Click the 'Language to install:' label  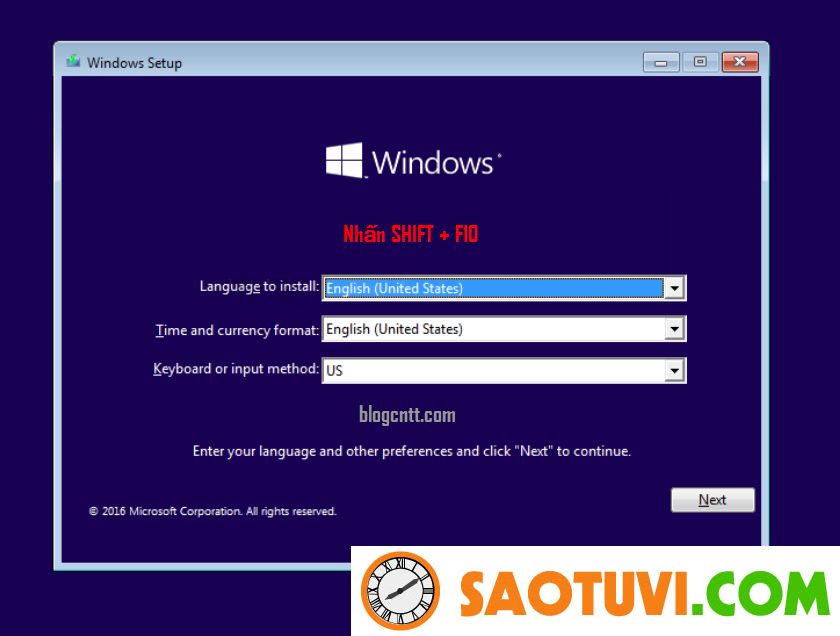point(259,287)
